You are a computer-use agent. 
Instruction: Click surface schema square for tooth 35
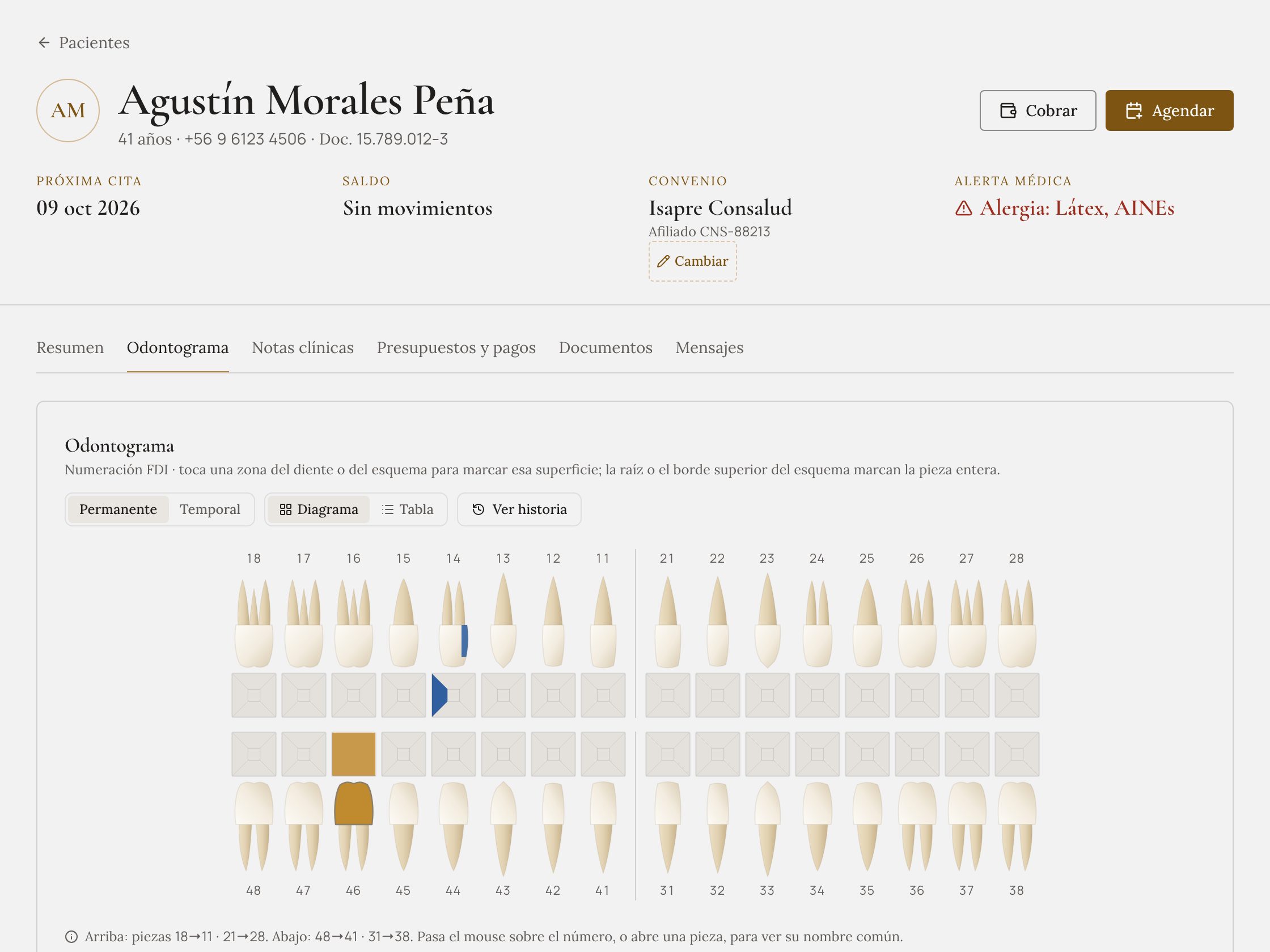(x=867, y=754)
